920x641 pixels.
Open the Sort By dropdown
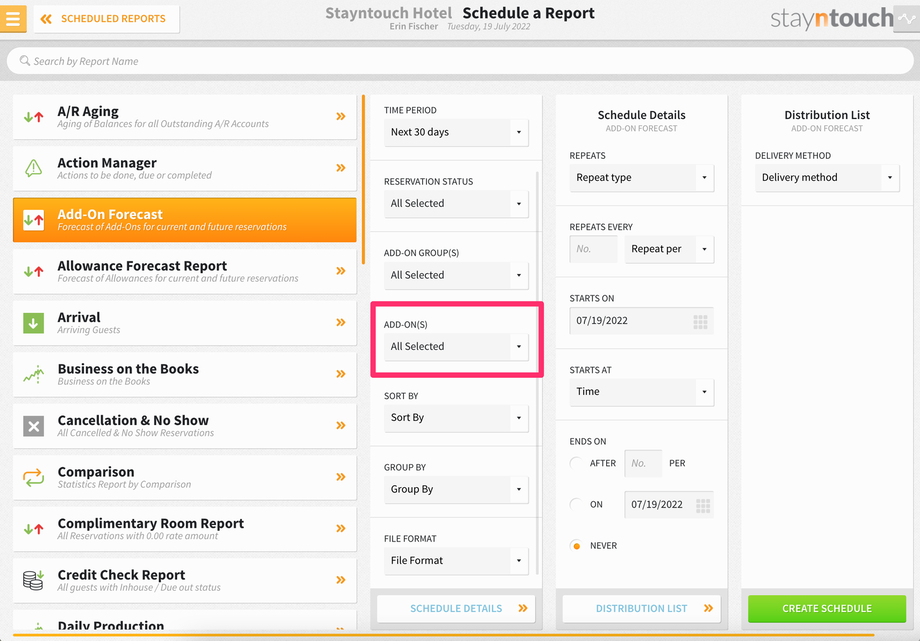point(456,418)
